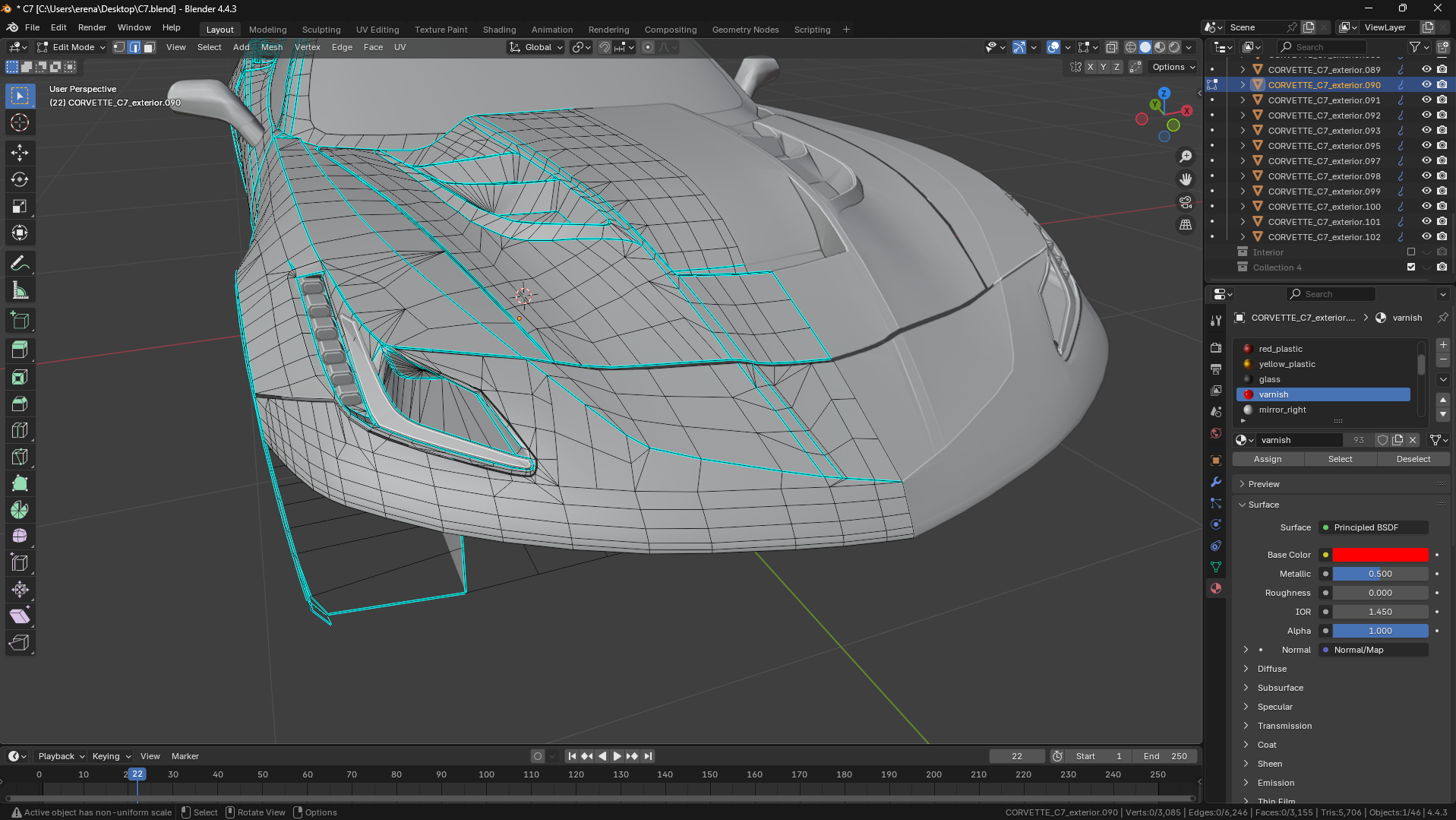This screenshot has height=820, width=1456.
Task: Click the End frame field
Action: 1164,756
